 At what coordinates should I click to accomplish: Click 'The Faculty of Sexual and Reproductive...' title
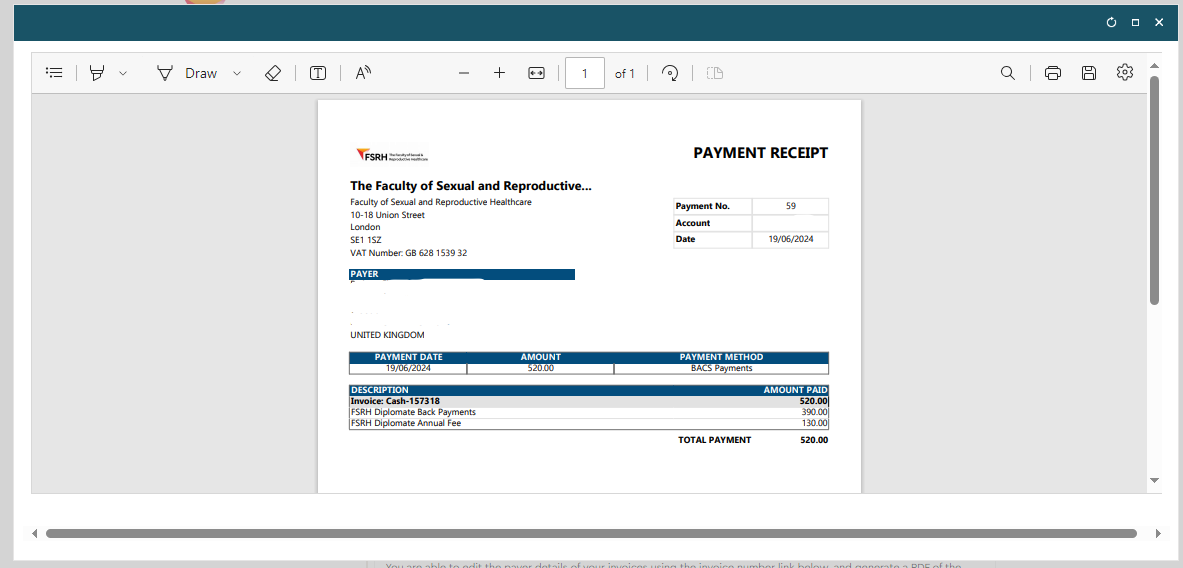471,186
